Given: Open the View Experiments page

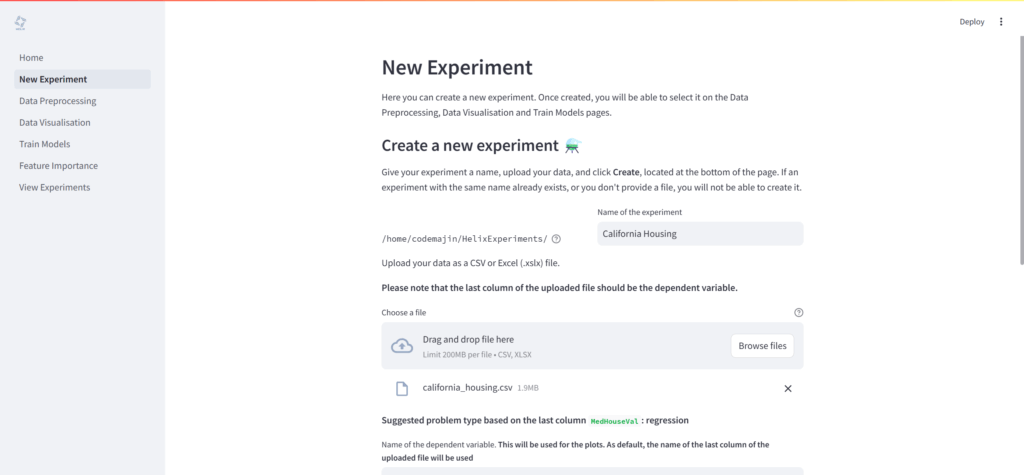Looking at the screenshot, I should [x=55, y=187].
